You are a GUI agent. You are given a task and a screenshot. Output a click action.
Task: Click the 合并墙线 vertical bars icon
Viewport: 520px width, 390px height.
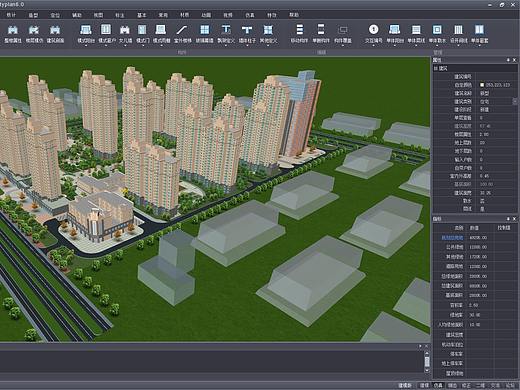click(x=458, y=30)
